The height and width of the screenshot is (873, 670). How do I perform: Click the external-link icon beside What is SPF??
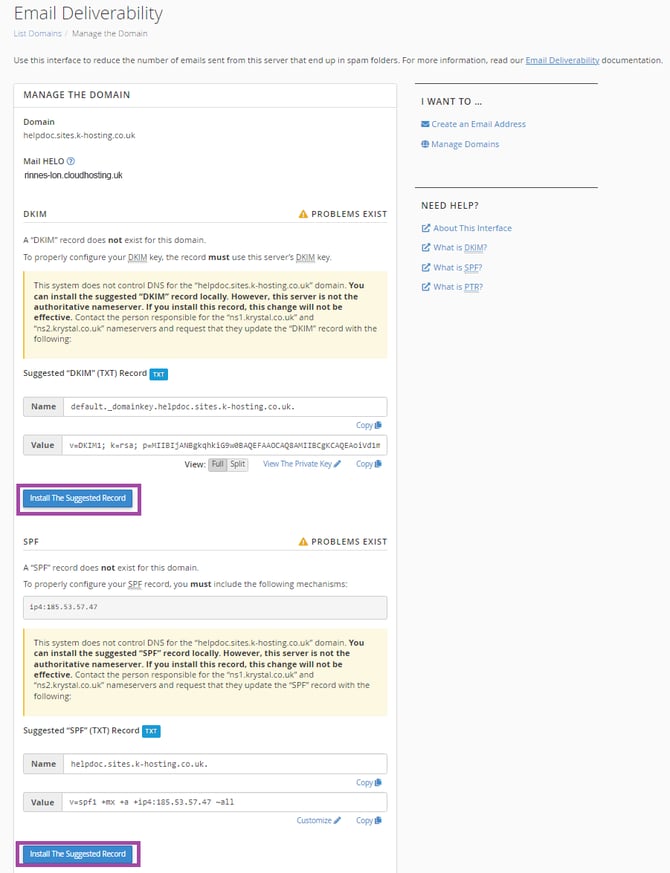[426, 268]
